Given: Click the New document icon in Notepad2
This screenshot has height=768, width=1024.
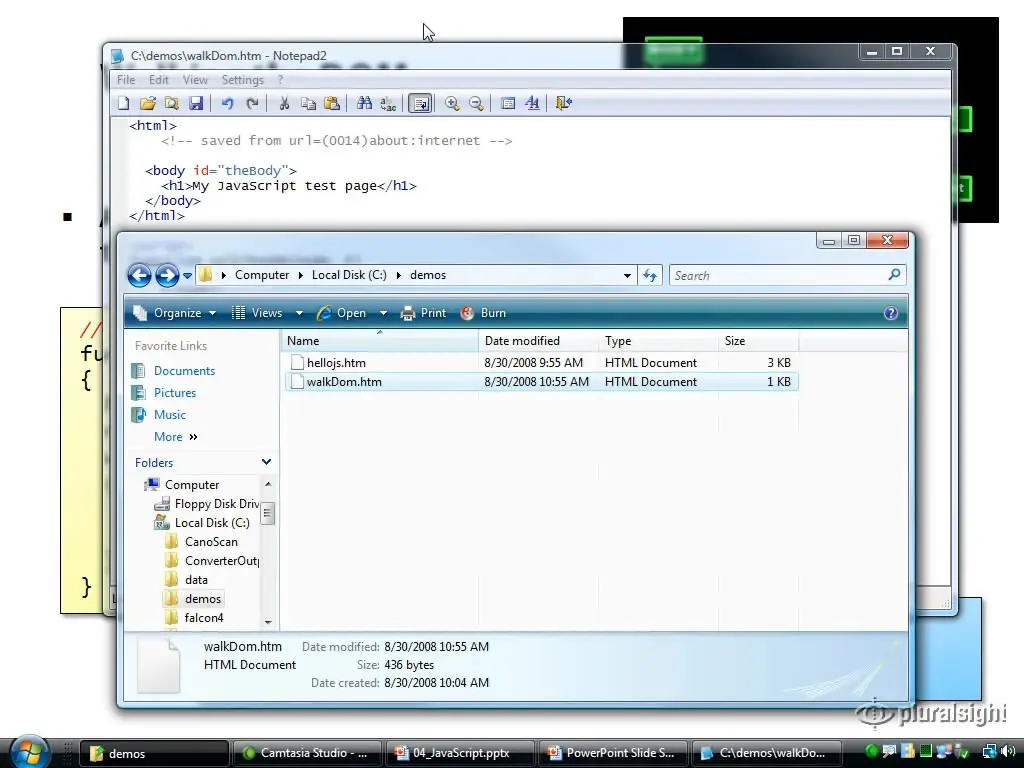Looking at the screenshot, I should click(x=124, y=103).
